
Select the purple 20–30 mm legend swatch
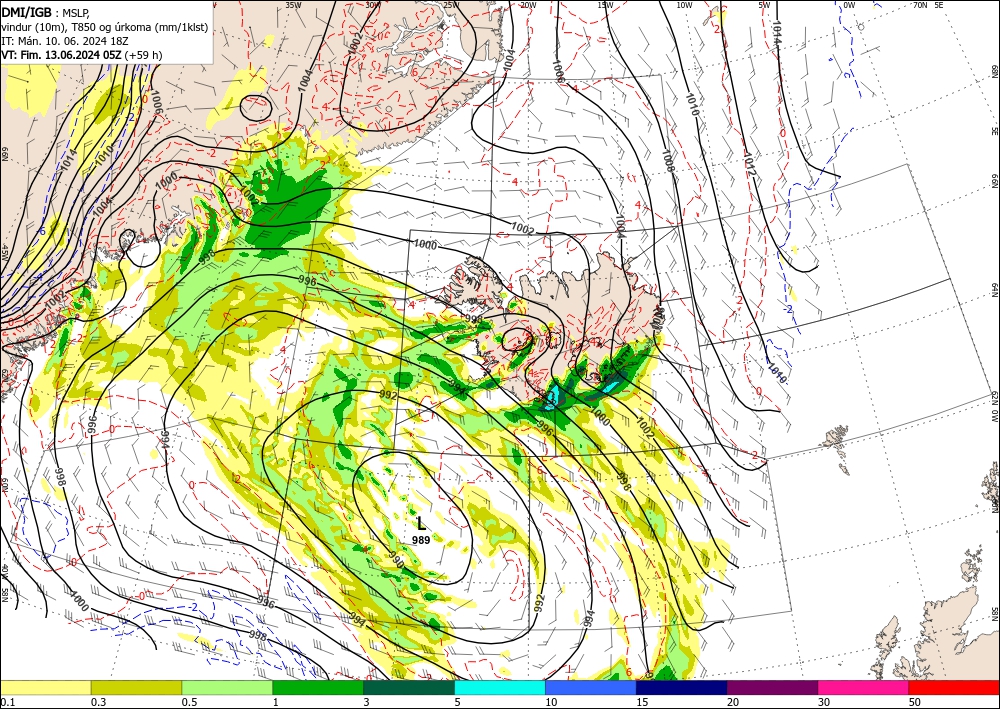tap(772, 687)
